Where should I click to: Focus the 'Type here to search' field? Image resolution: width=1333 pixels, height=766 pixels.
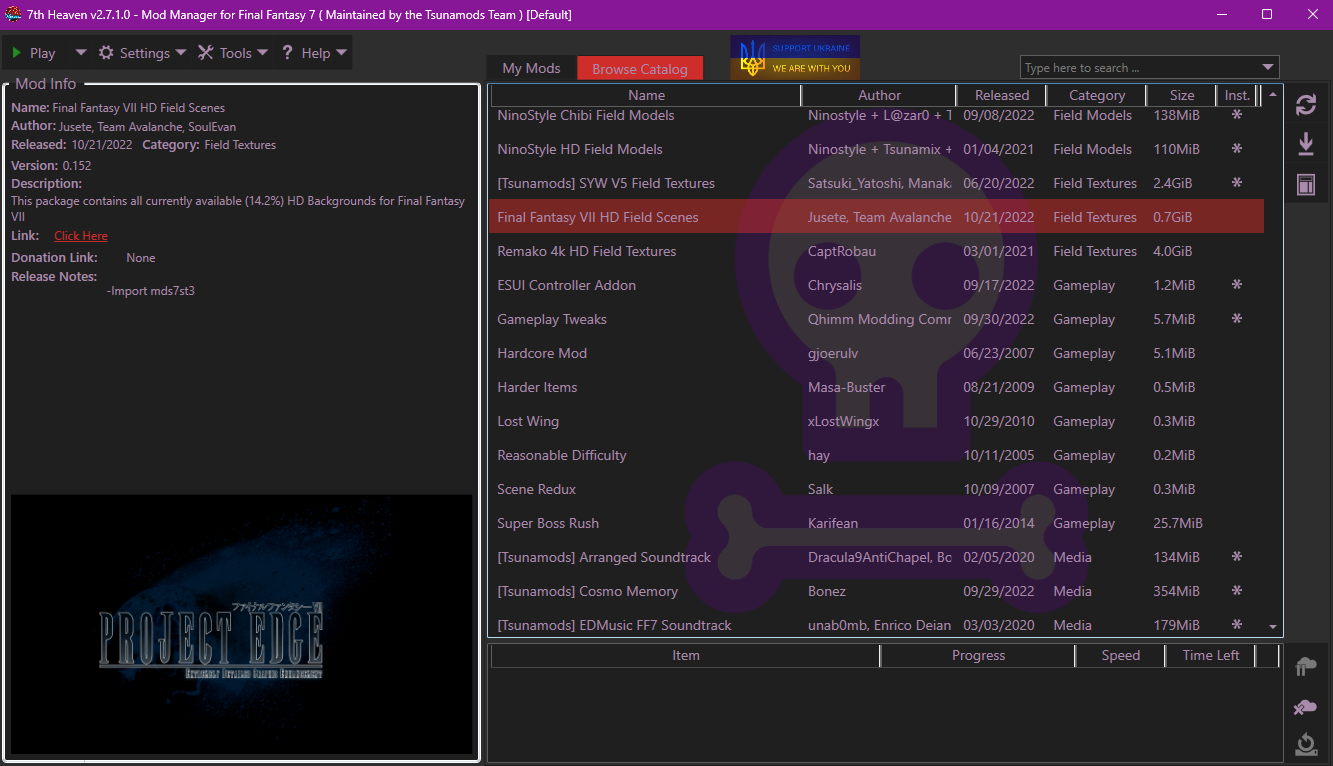pos(1140,68)
